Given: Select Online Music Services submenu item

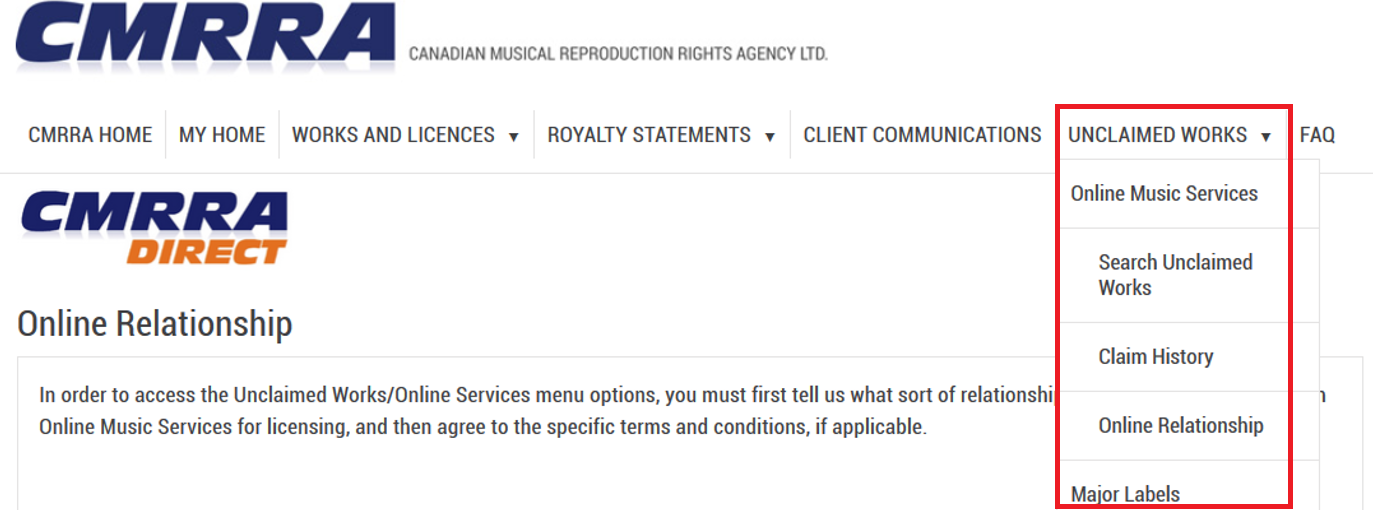Looking at the screenshot, I should tap(1164, 194).
